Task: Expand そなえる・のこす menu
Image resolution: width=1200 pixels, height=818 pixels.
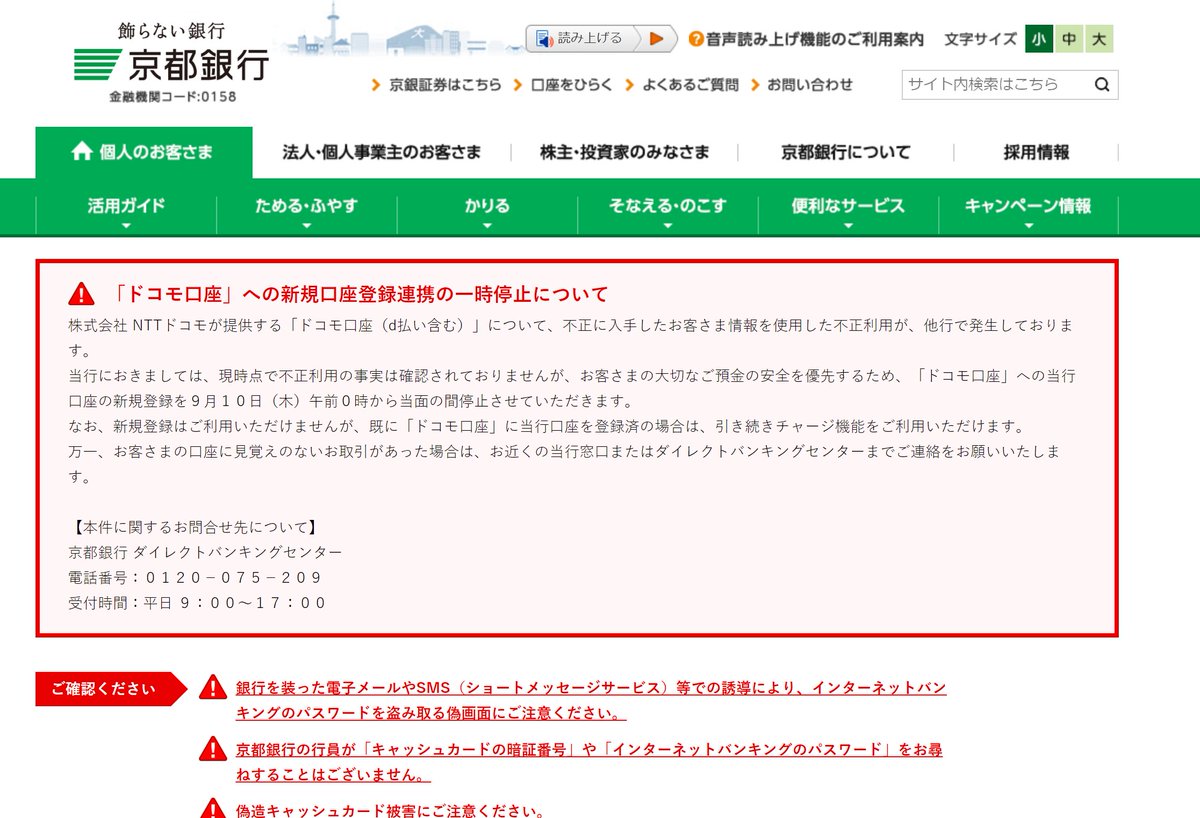Action: 668,208
